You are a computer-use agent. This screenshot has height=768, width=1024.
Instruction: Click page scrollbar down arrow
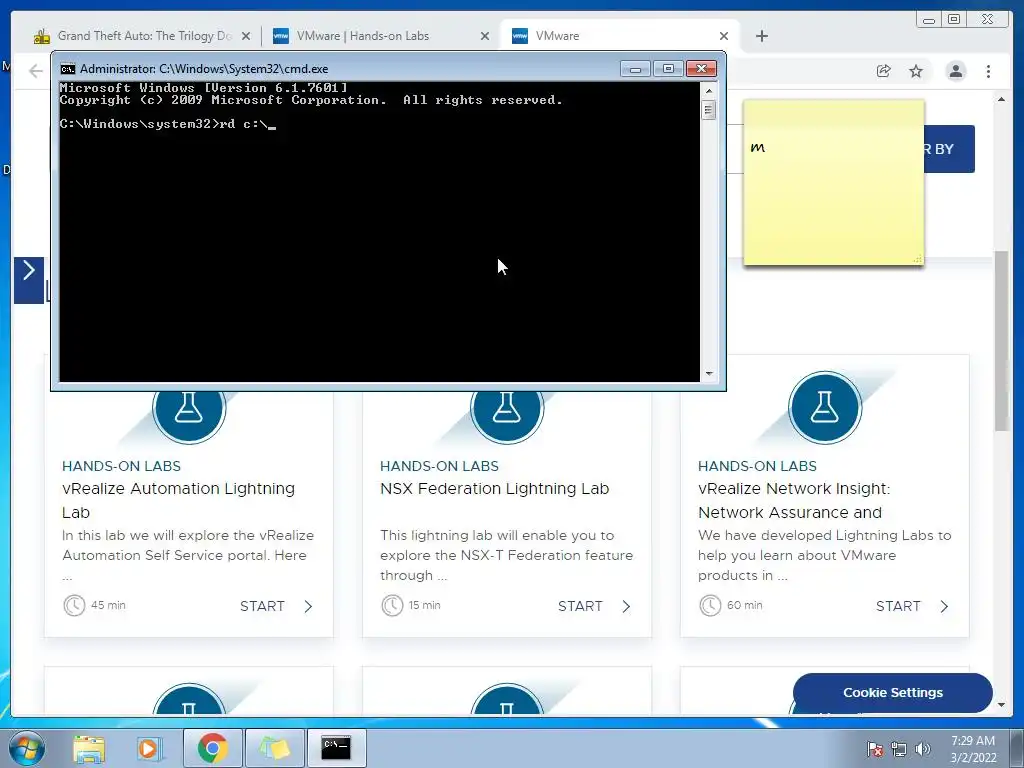pos(1001,705)
